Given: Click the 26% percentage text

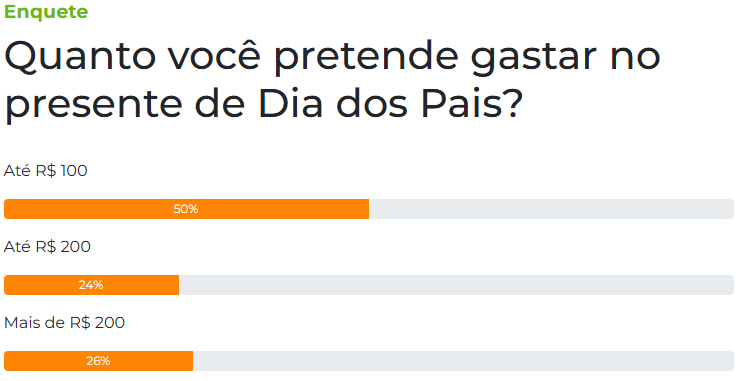Looking at the screenshot, I should (x=98, y=361).
